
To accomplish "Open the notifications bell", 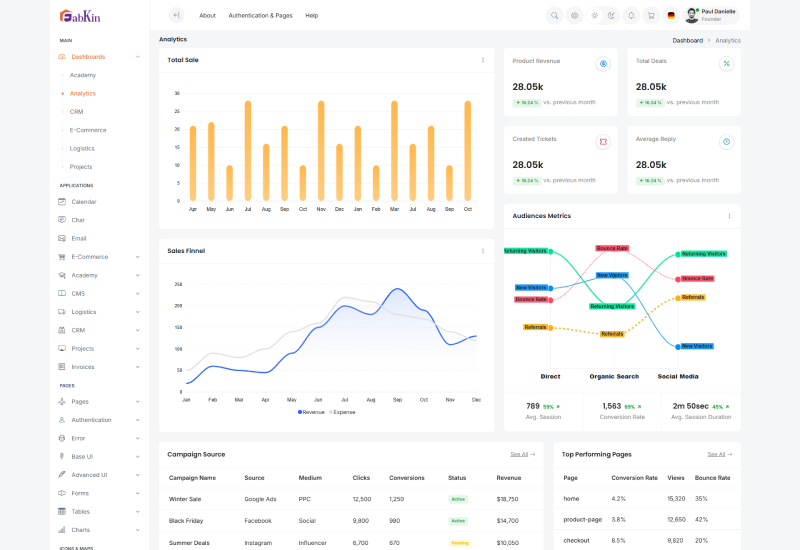I will coord(631,15).
